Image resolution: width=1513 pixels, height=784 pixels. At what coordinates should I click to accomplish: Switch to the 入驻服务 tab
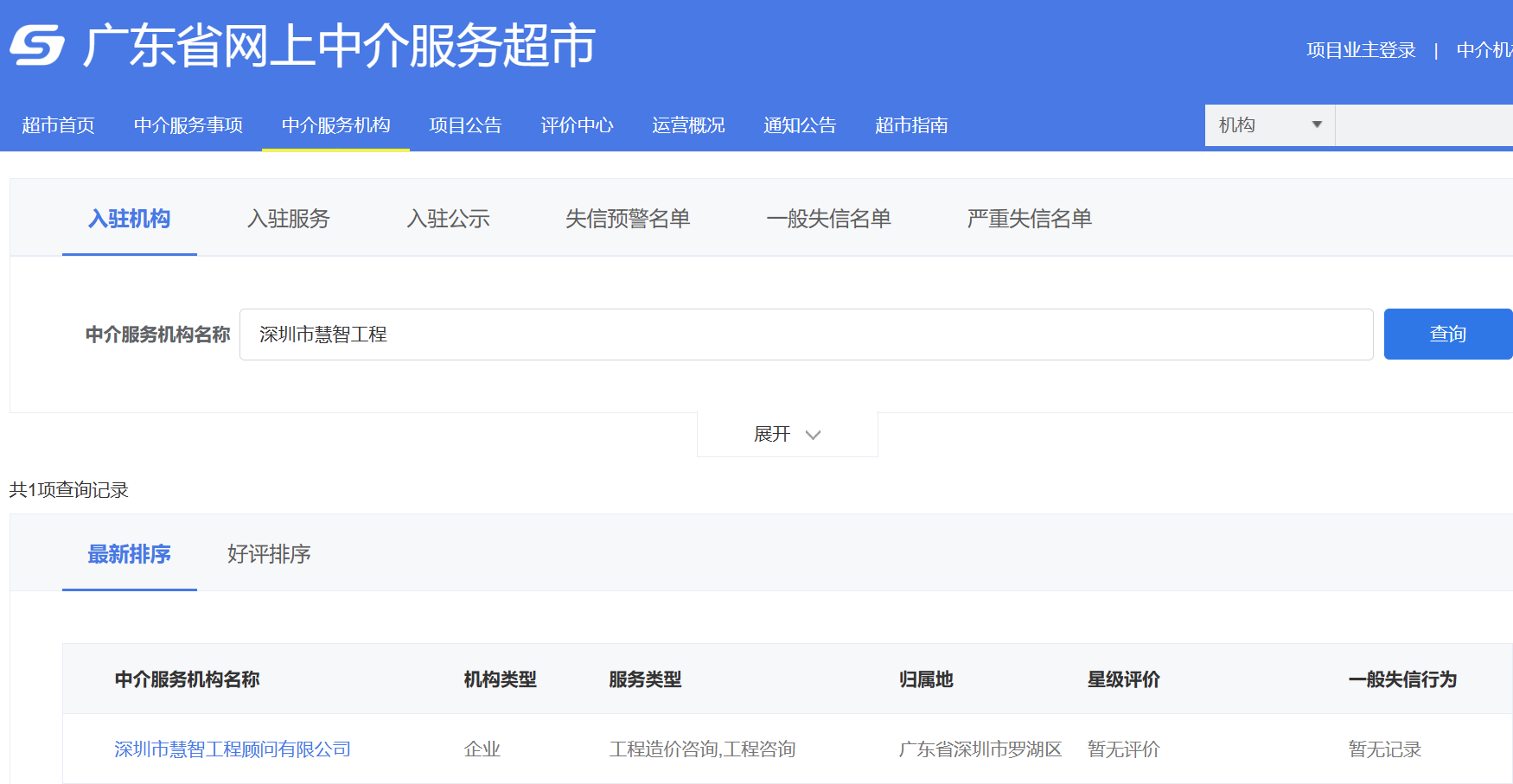coord(289,219)
